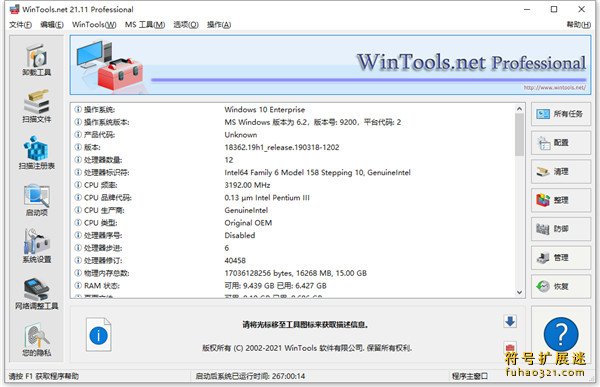Image resolution: width=600 pixels, height=387 pixels.
Task: Select the CPU 频率 row
Action: tap(293, 185)
